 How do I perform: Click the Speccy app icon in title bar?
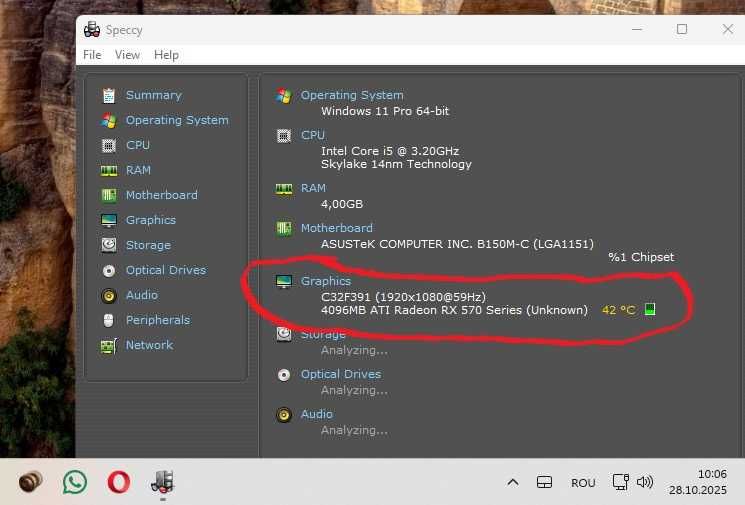coord(92,29)
